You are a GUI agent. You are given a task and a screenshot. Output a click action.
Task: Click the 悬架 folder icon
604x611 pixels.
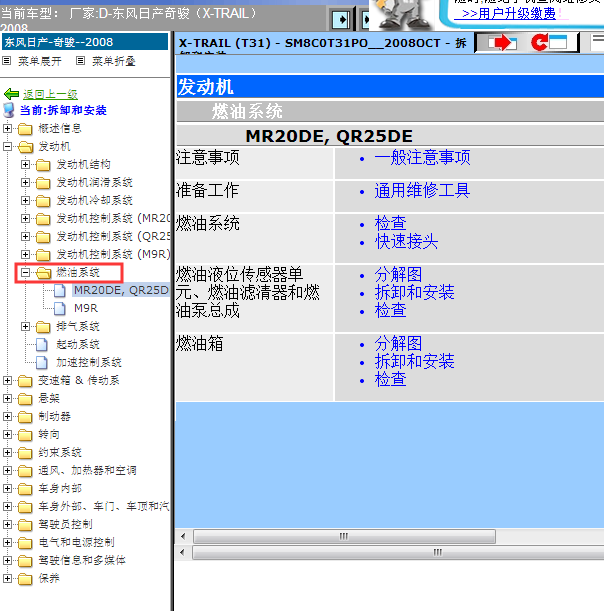[25, 399]
